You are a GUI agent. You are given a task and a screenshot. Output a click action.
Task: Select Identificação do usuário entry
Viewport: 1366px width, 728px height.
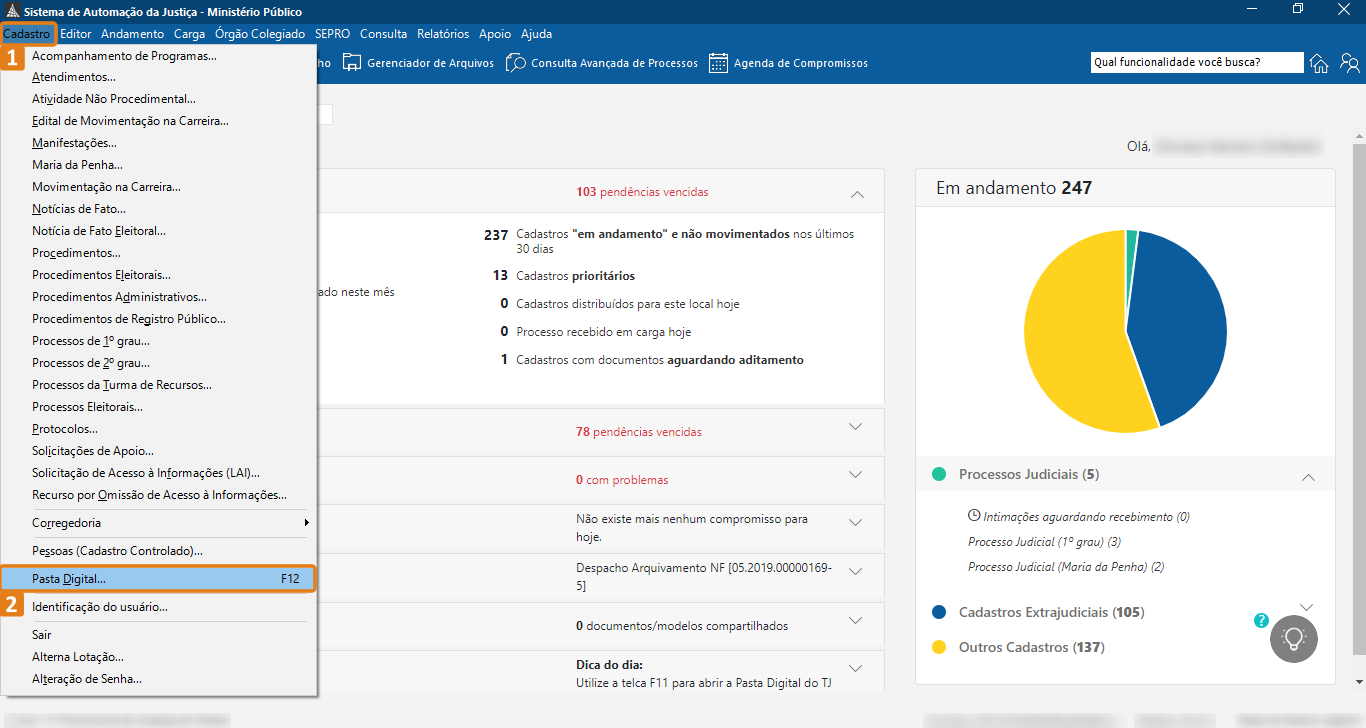(159, 607)
